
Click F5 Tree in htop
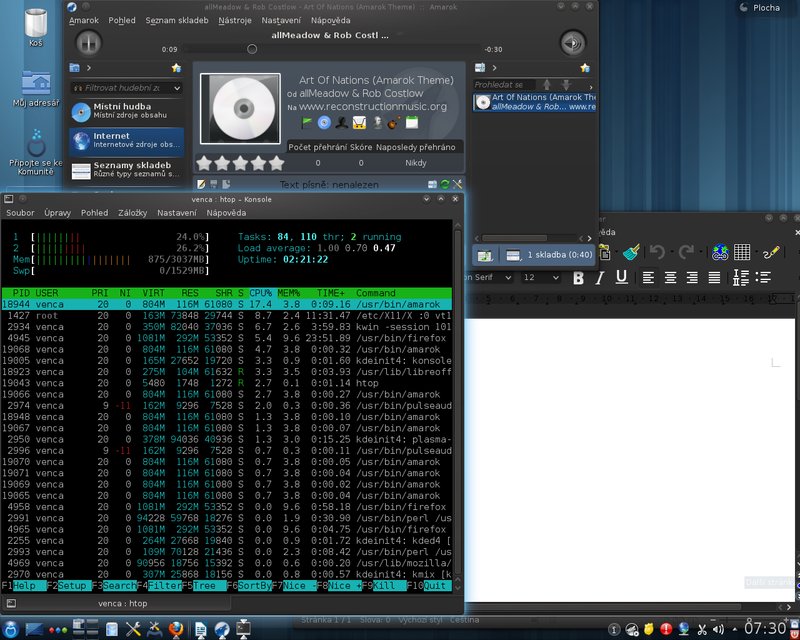click(x=204, y=585)
